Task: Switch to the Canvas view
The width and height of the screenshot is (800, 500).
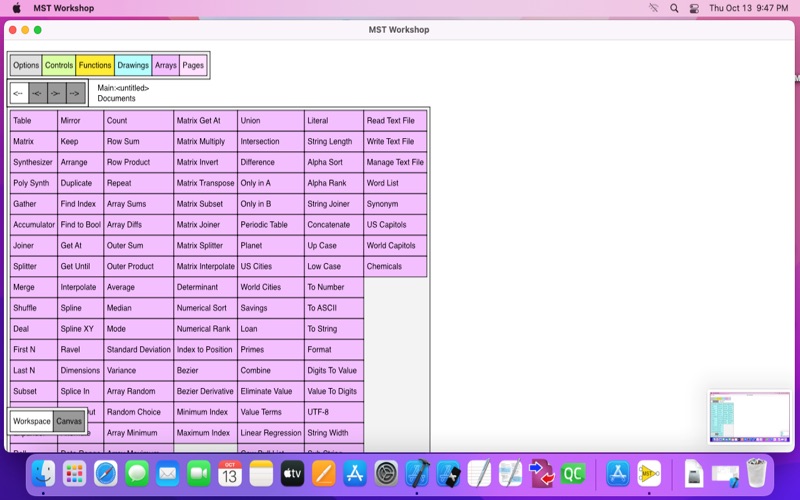Action: tap(69, 421)
